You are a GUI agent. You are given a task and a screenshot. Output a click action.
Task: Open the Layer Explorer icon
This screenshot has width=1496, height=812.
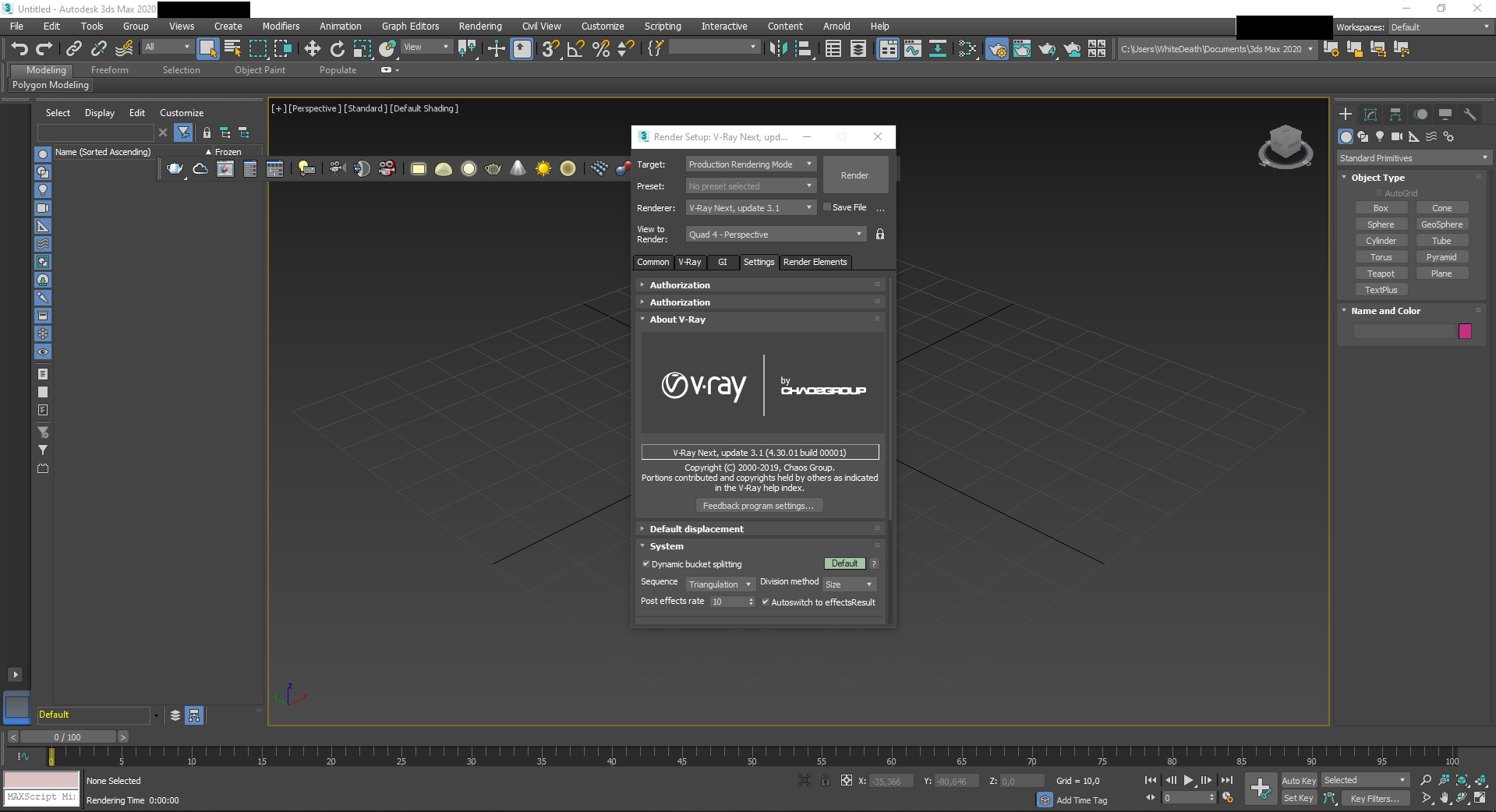click(x=858, y=49)
